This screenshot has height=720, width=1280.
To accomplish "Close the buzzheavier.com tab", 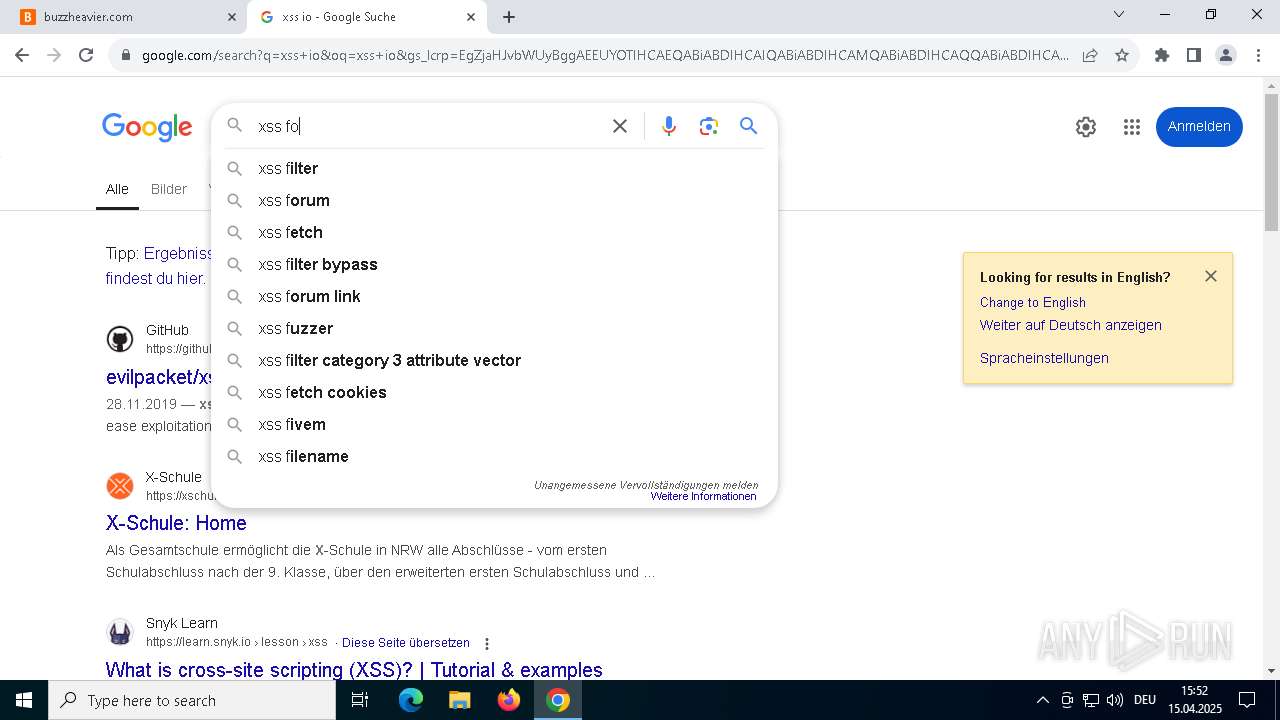I will (x=232, y=17).
